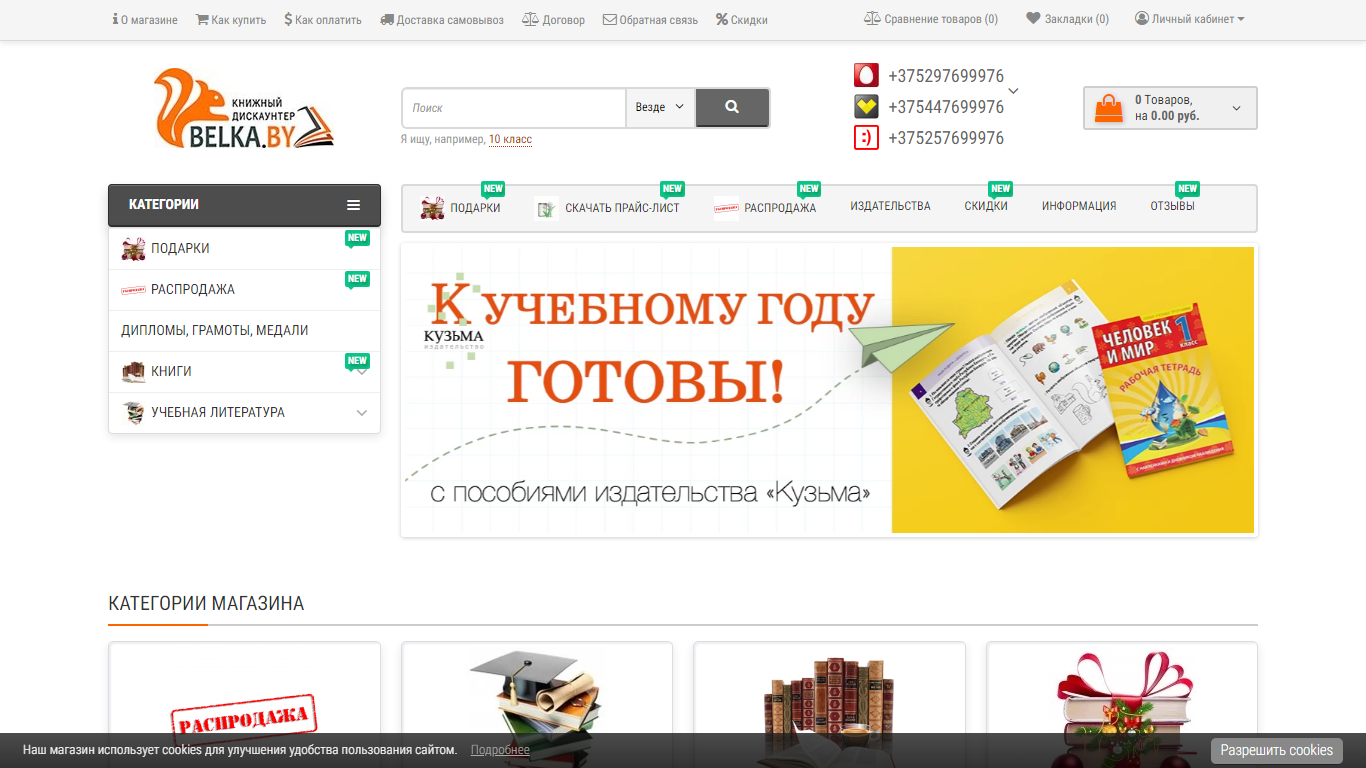
Task: Click the Разрешить cookies button
Action: (x=1276, y=750)
